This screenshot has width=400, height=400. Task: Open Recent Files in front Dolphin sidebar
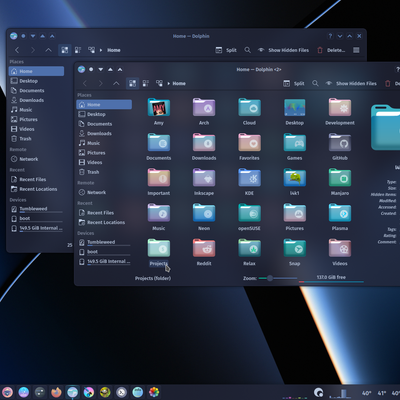click(104, 213)
